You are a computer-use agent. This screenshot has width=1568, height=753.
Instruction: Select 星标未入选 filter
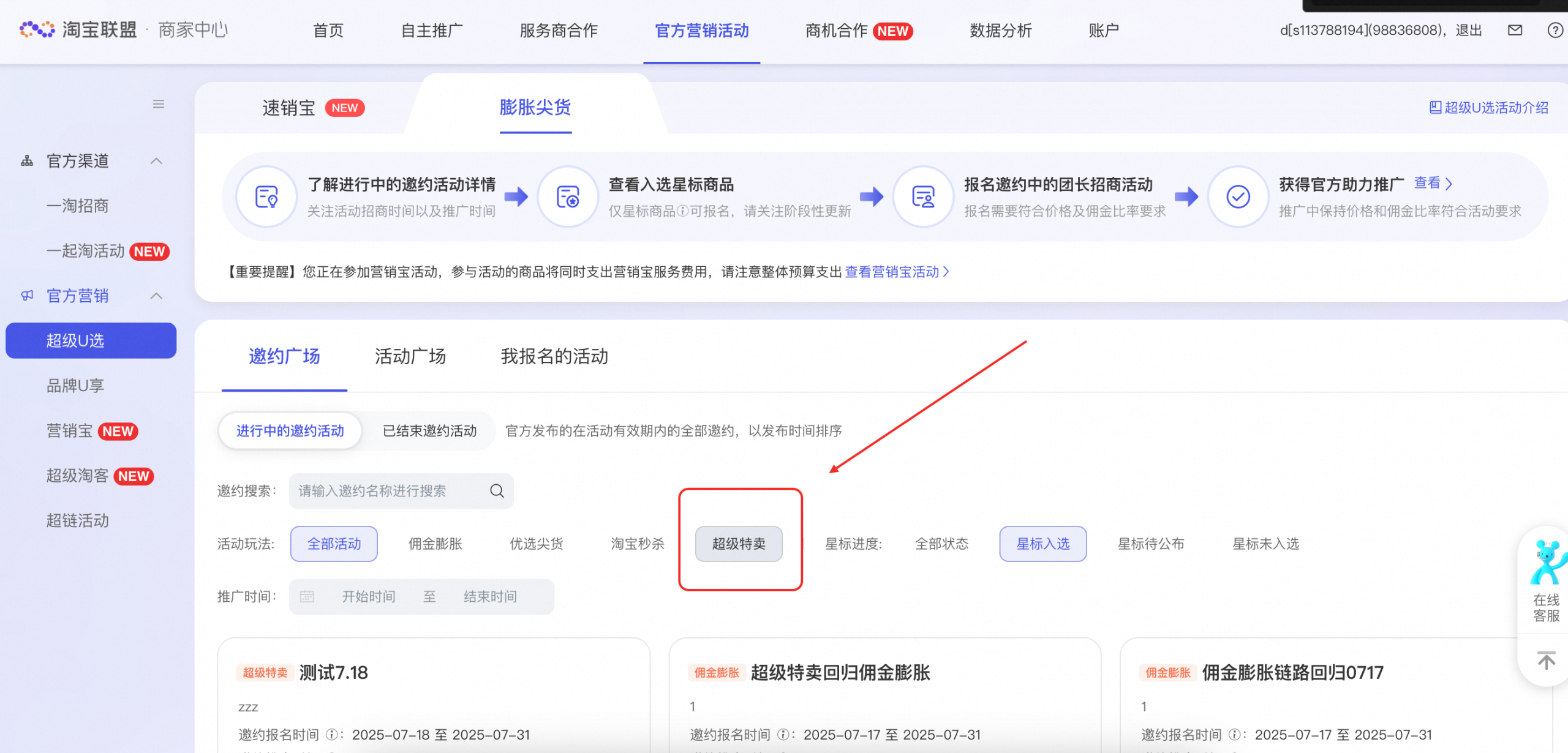pyautogui.click(x=1265, y=544)
